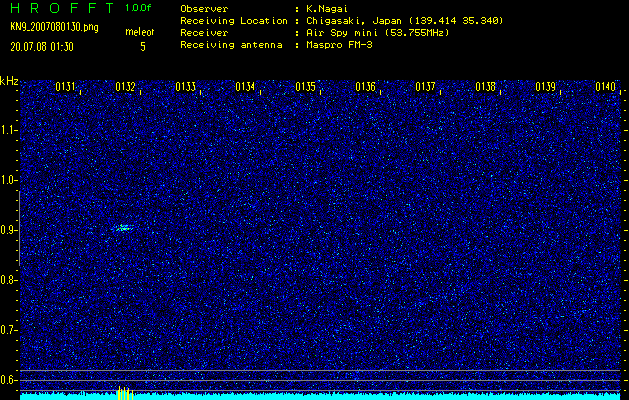Viewport: 629px width, 400px height.
Task: Click the meteor count value 5
Action: pyautogui.click(x=143, y=46)
